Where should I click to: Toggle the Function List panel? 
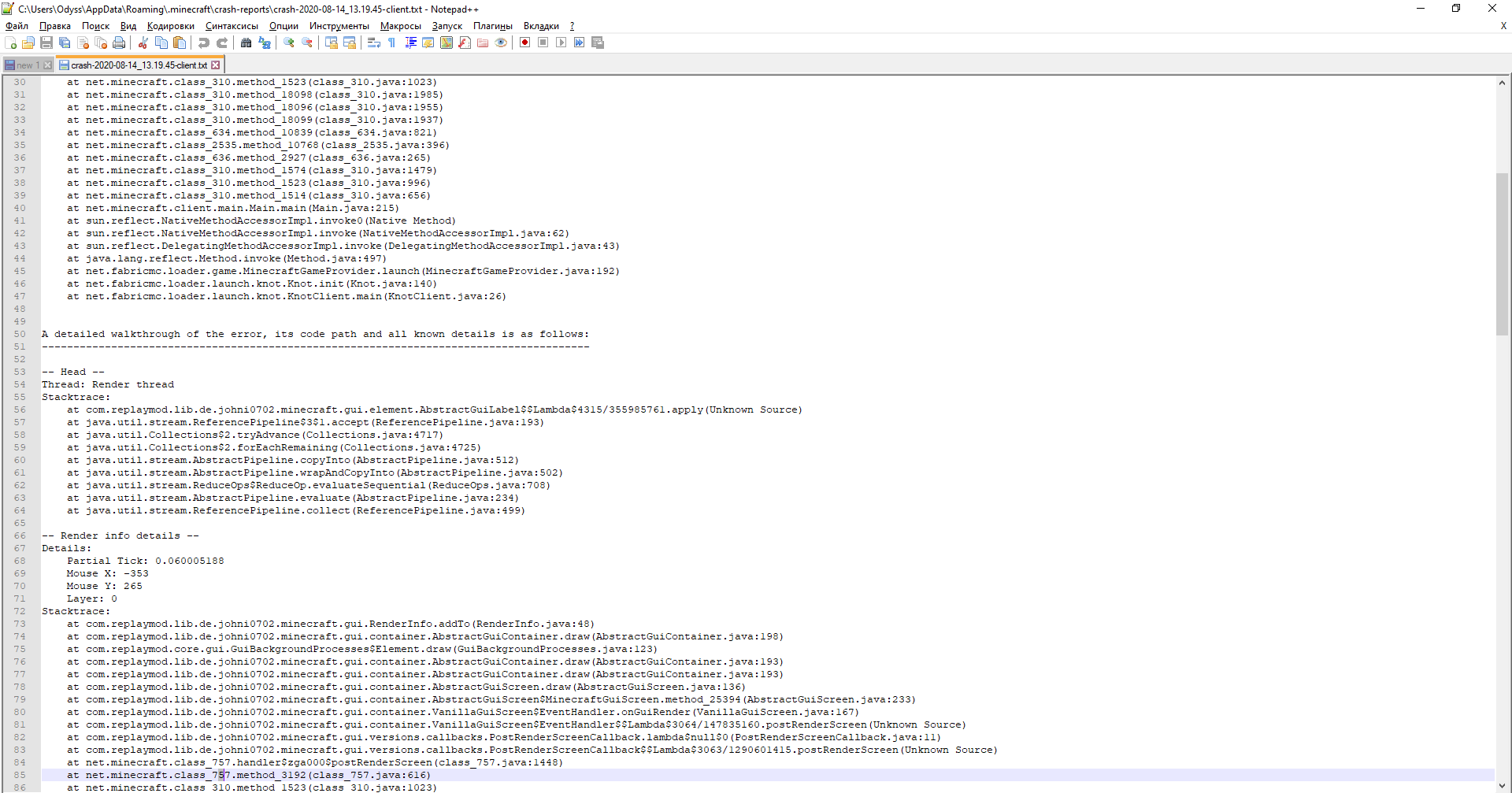[465, 43]
